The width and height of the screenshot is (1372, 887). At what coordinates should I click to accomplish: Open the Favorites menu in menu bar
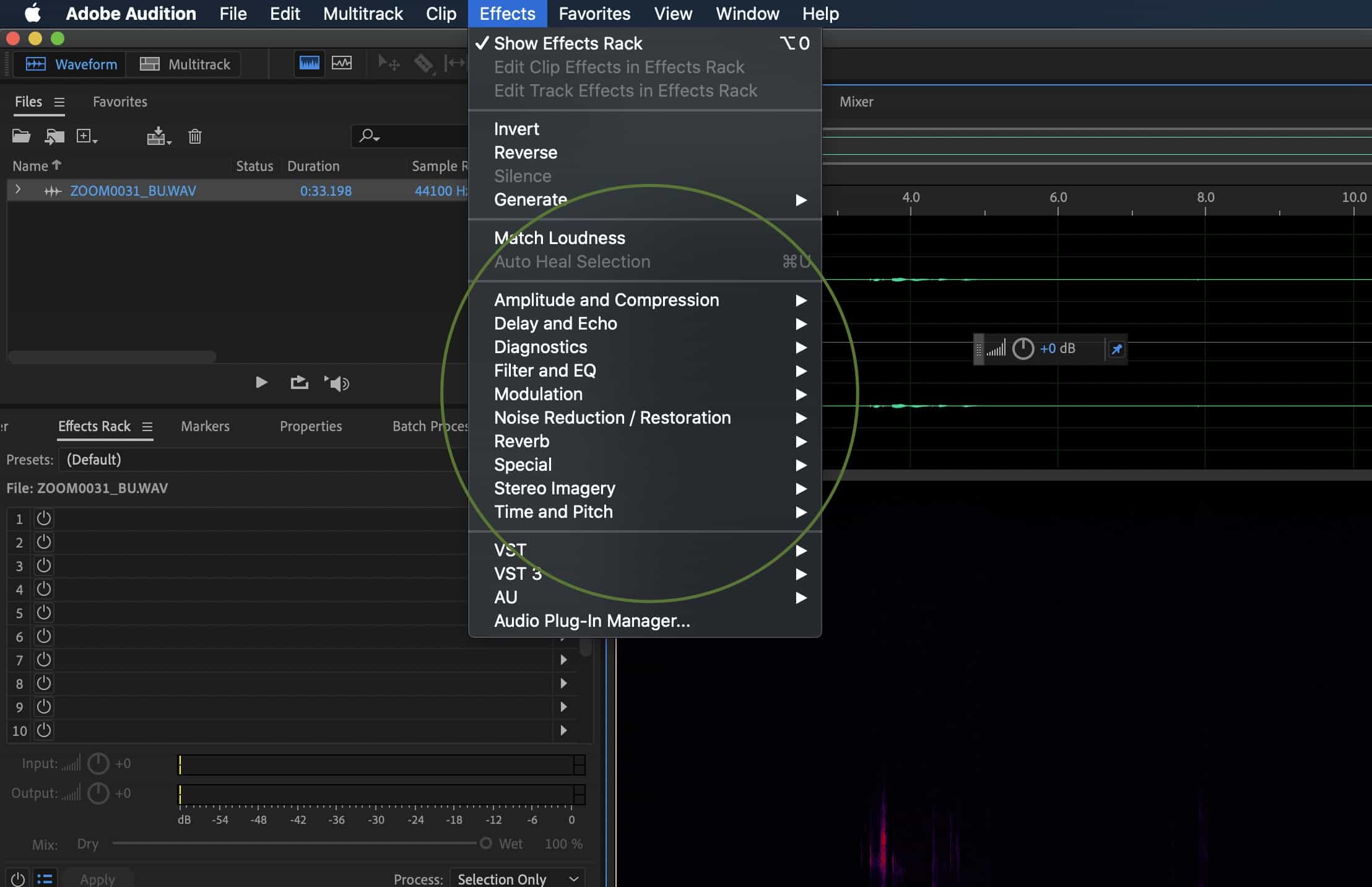[x=594, y=14]
